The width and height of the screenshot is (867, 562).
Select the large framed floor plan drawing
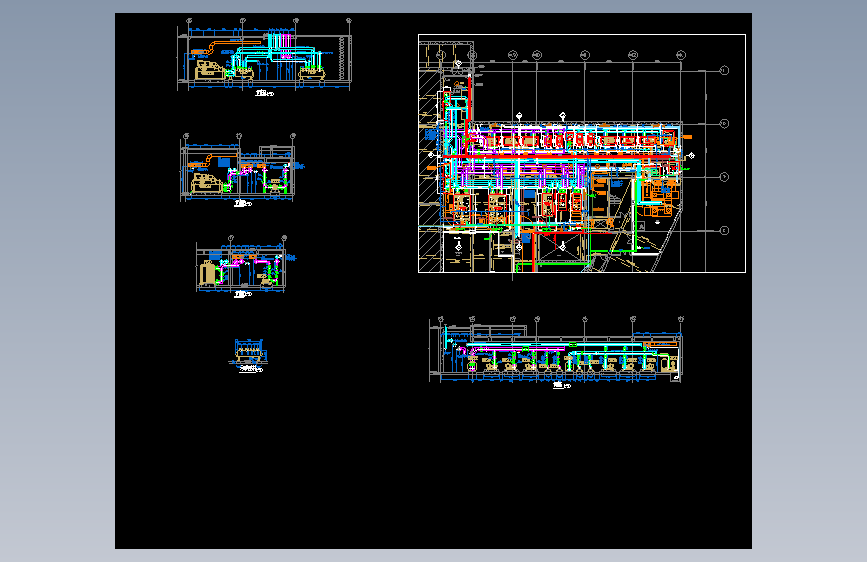(582, 154)
